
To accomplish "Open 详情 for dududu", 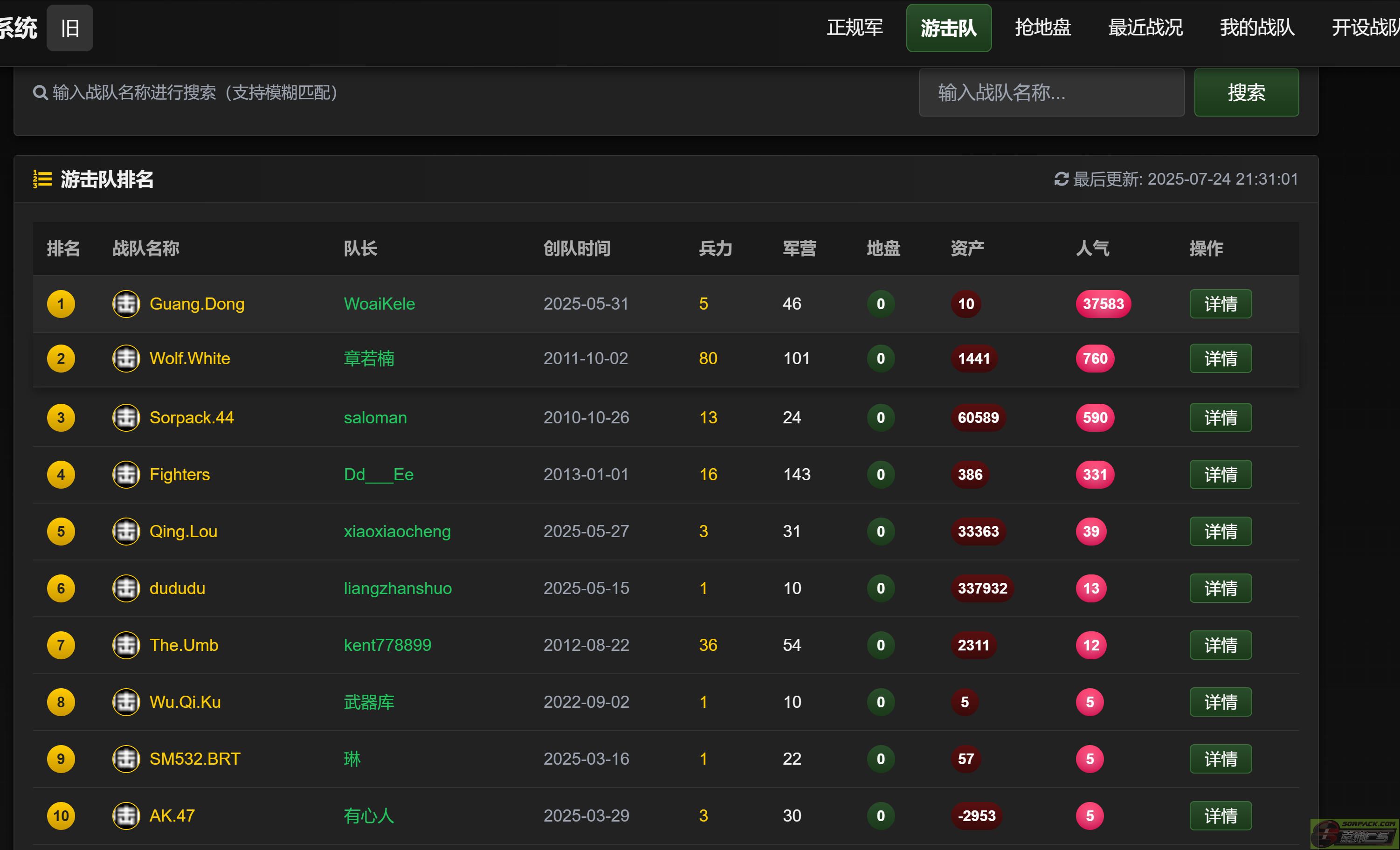I will tap(1220, 588).
